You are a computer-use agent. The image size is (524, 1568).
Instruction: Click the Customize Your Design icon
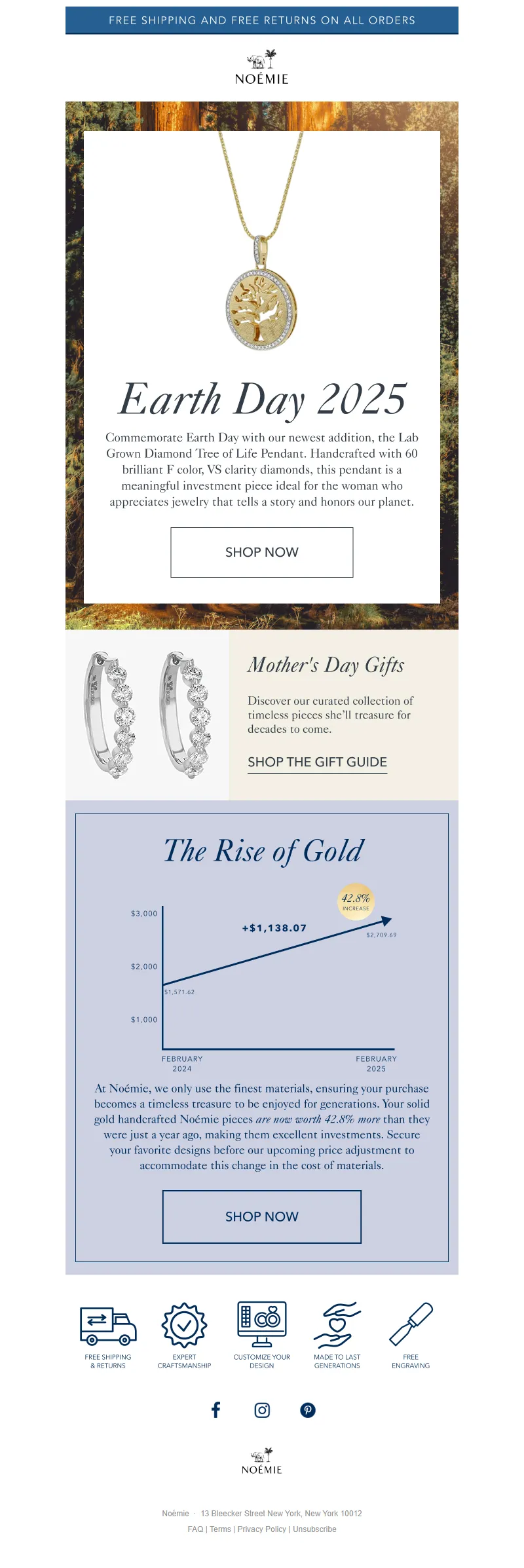262,1325
